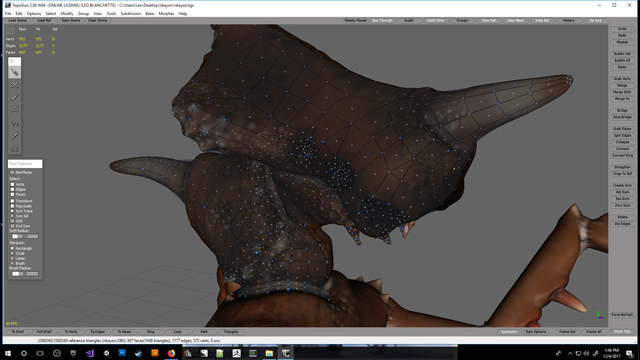Enable Edges selection checkbox
The image size is (640, 360).
point(12,189)
